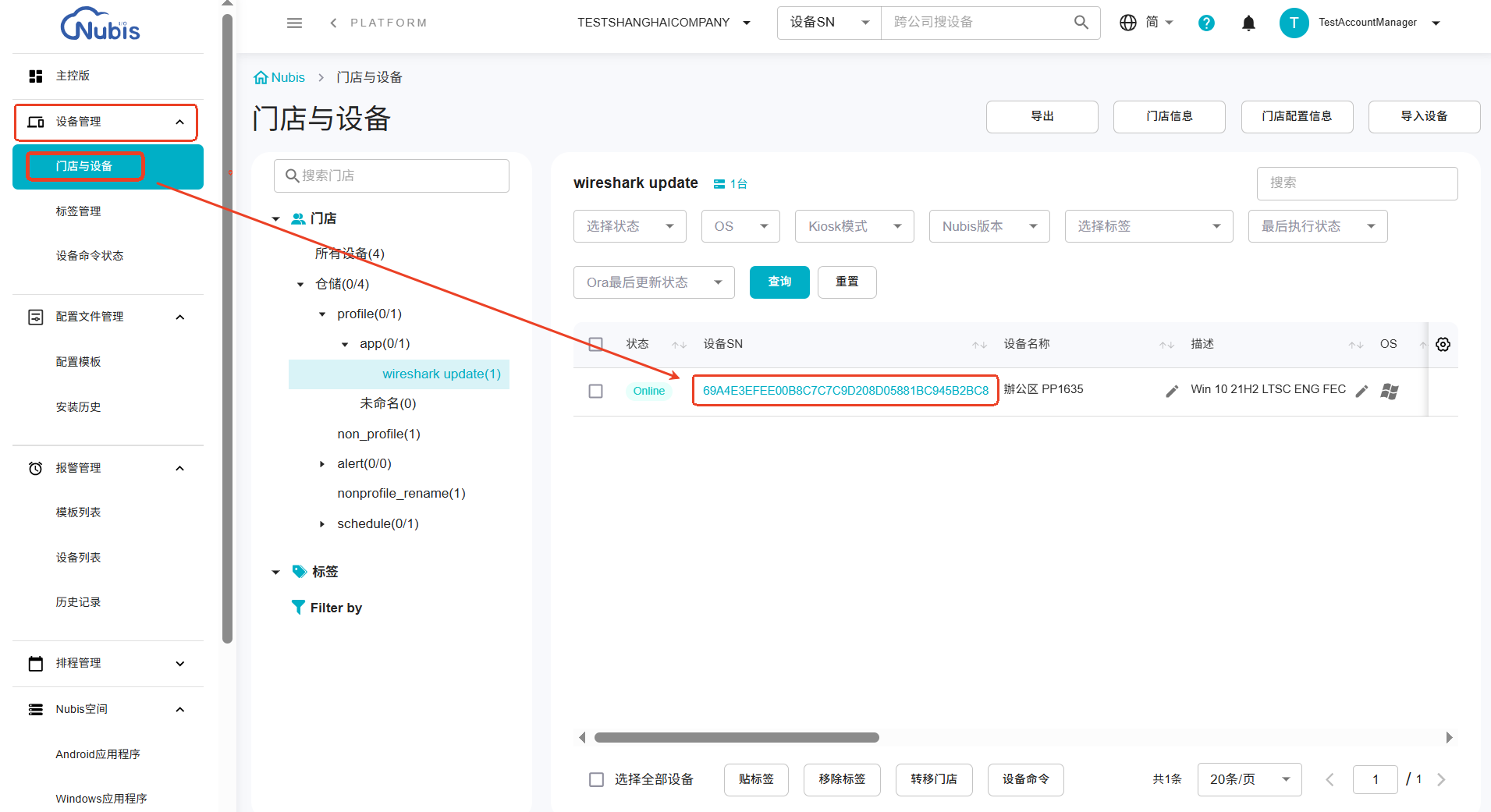Image resolution: width=1491 pixels, height=812 pixels.
Task: Edit description pencil icon
Action: (x=1361, y=390)
